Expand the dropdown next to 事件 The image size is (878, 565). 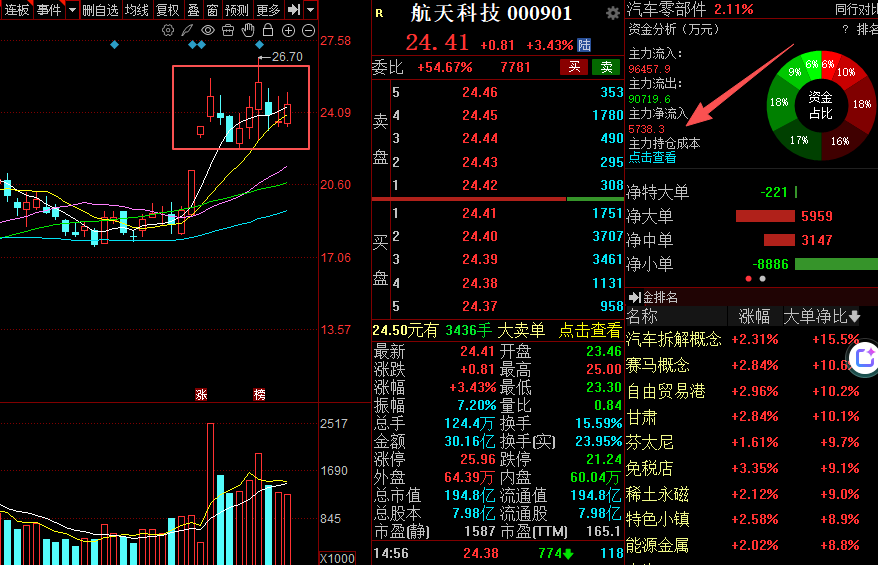[x=72, y=10]
